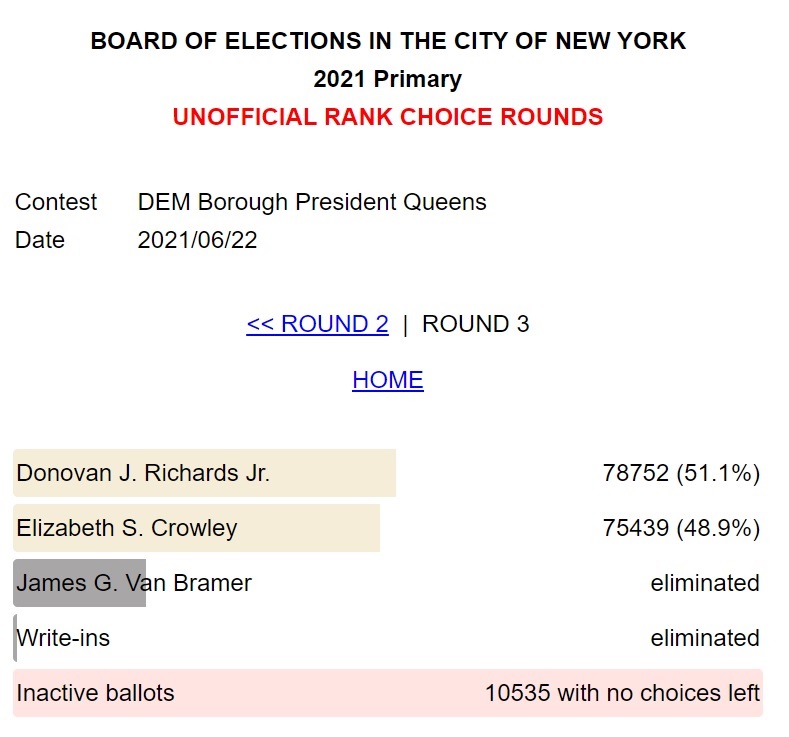
Task: Click James G. Van Bramer's name
Action: pos(134,583)
